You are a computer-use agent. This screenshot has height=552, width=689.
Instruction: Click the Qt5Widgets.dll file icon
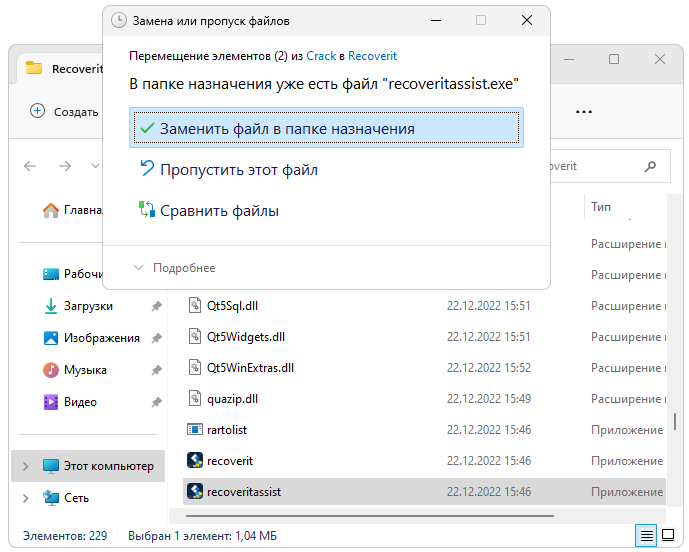[195, 336]
